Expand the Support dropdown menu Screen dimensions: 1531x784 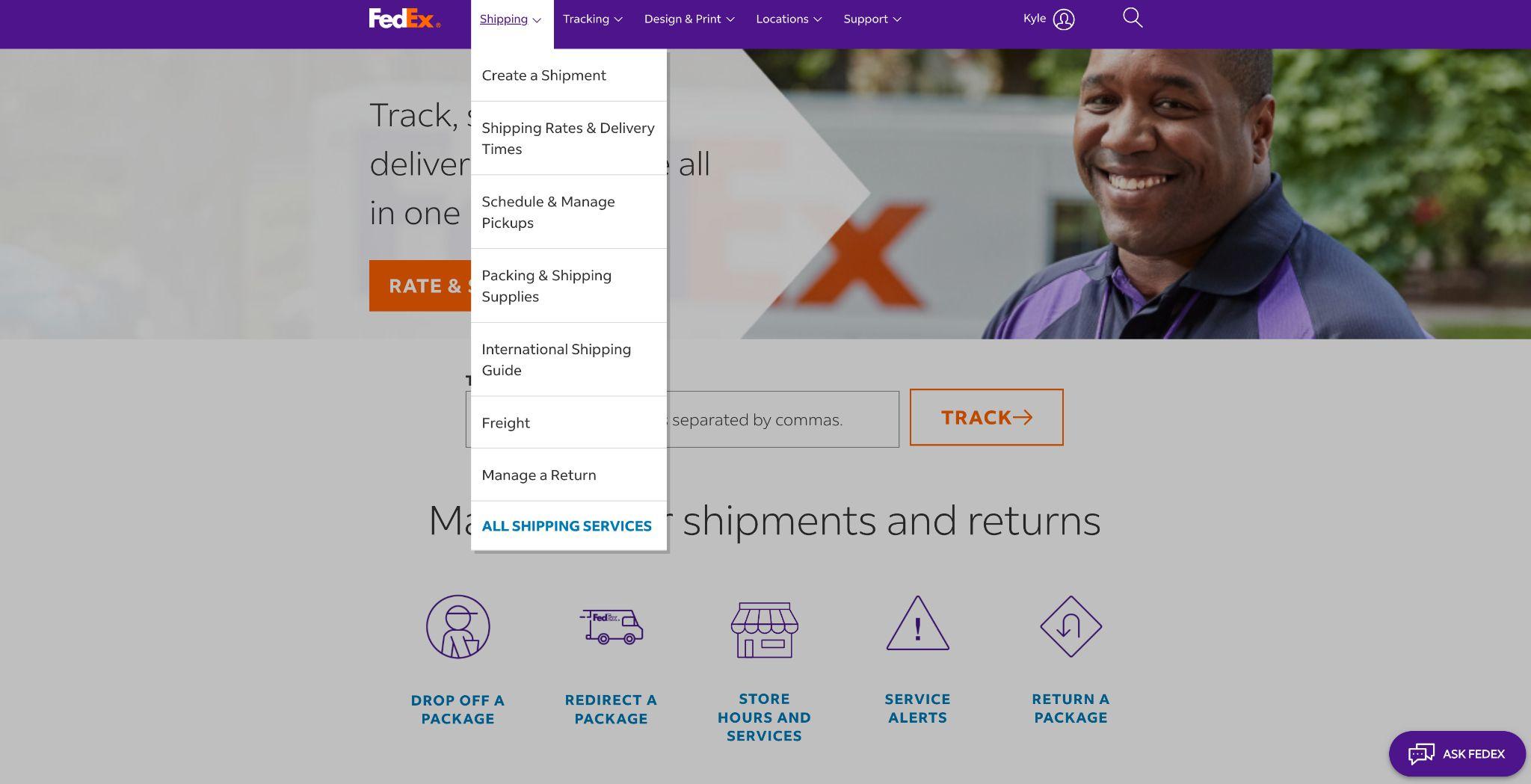point(872,19)
